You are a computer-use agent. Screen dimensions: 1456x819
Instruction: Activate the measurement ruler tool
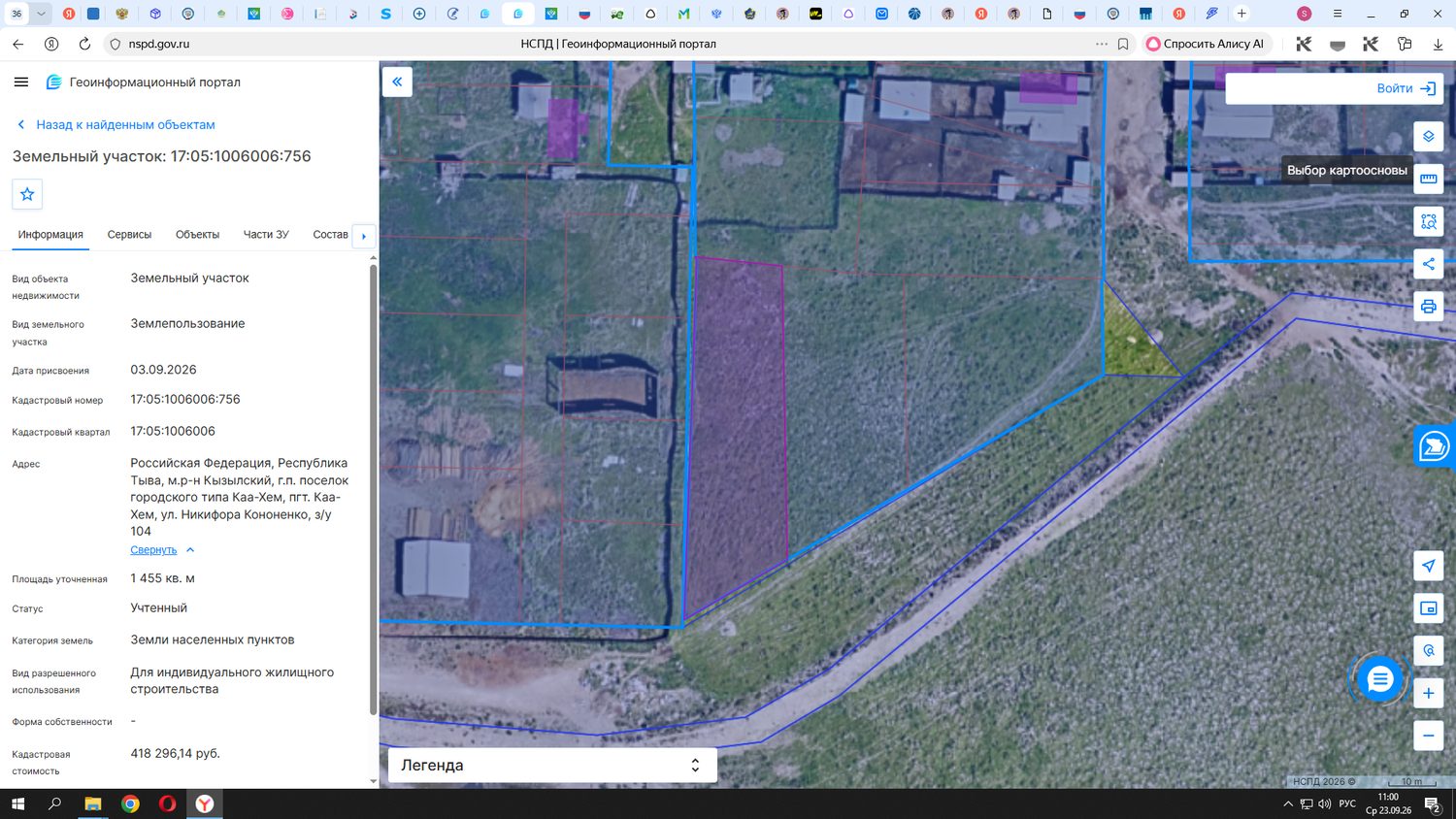coord(1429,179)
